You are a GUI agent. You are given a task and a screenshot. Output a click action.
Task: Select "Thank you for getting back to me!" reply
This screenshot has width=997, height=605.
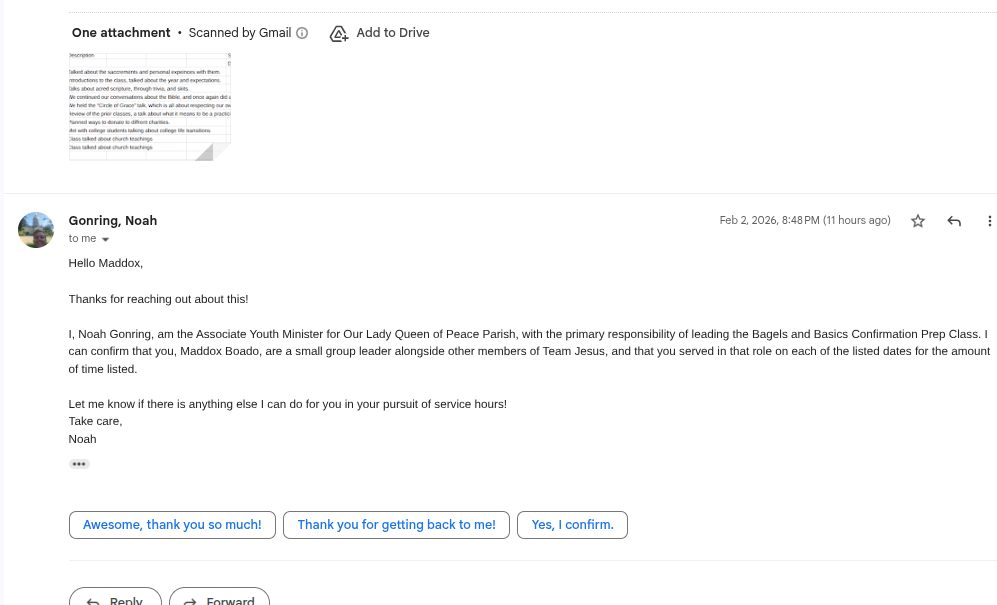click(396, 525)
